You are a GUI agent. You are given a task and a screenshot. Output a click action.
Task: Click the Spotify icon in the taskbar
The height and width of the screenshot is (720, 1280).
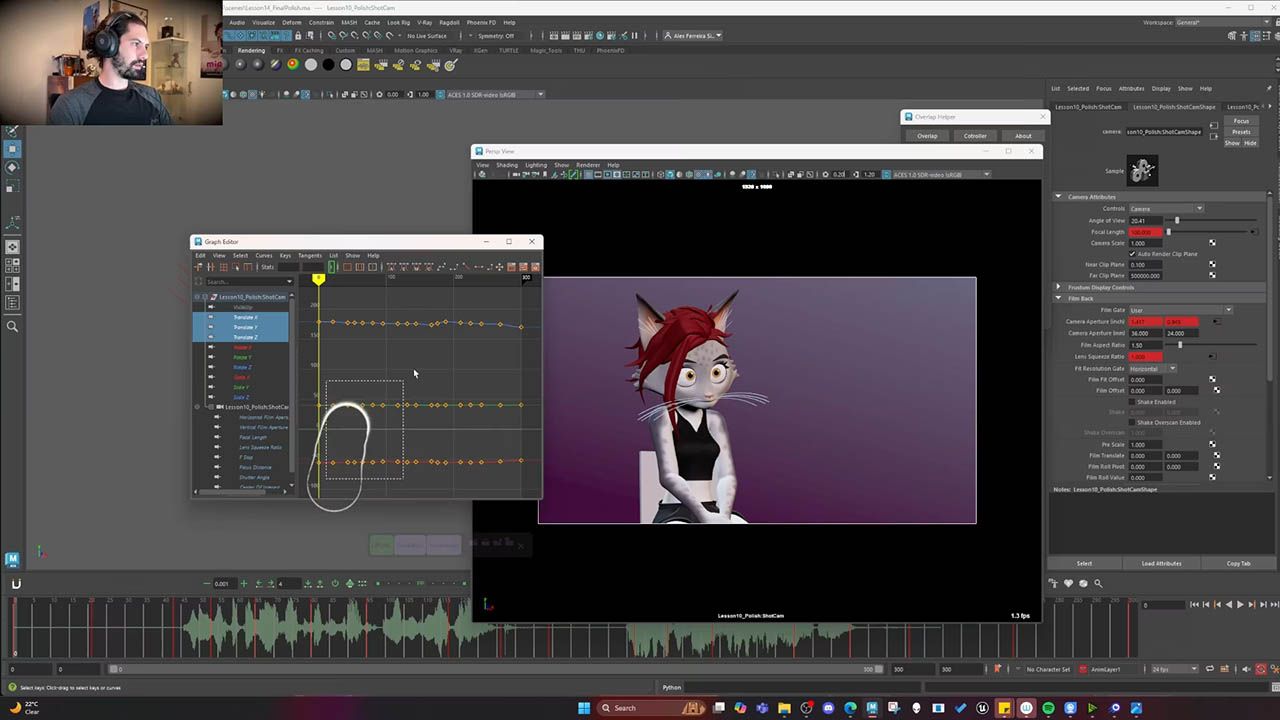click(1048, 708)
